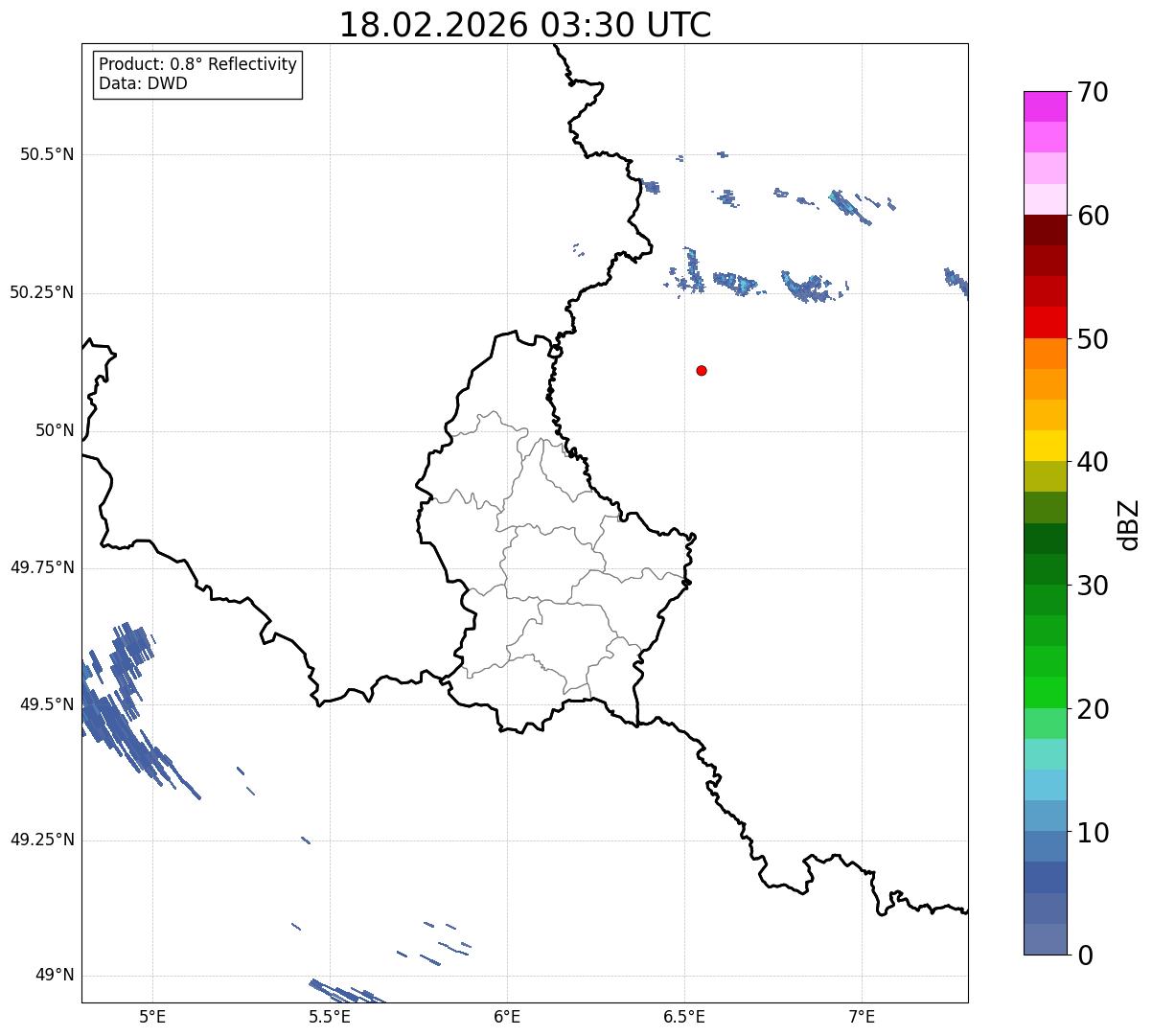Click the 5.5°E longitude label
This screenshot has height=1036, width=1152.
pyautogui.click(x=331, y=1016)
